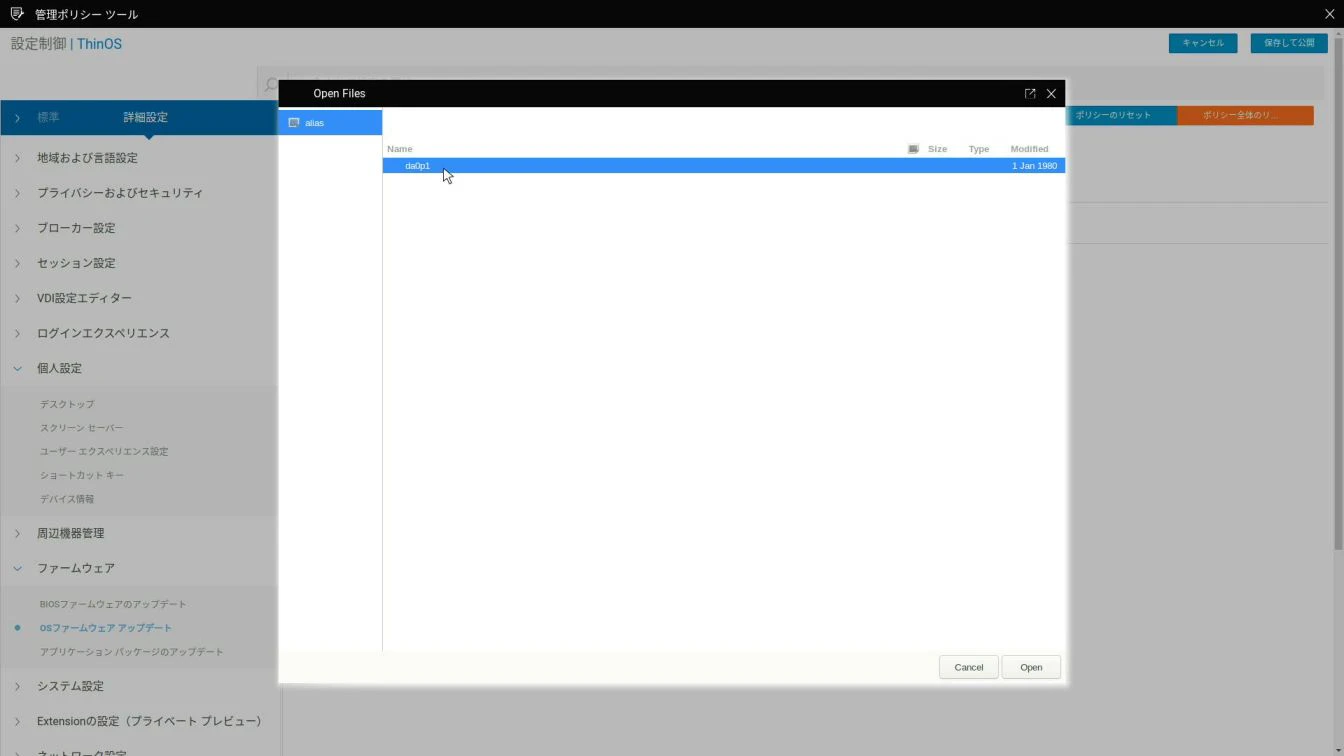Switch to the 詳細設定 tab
Viewport: 1344px width, 756px height.
pos(146,118)
